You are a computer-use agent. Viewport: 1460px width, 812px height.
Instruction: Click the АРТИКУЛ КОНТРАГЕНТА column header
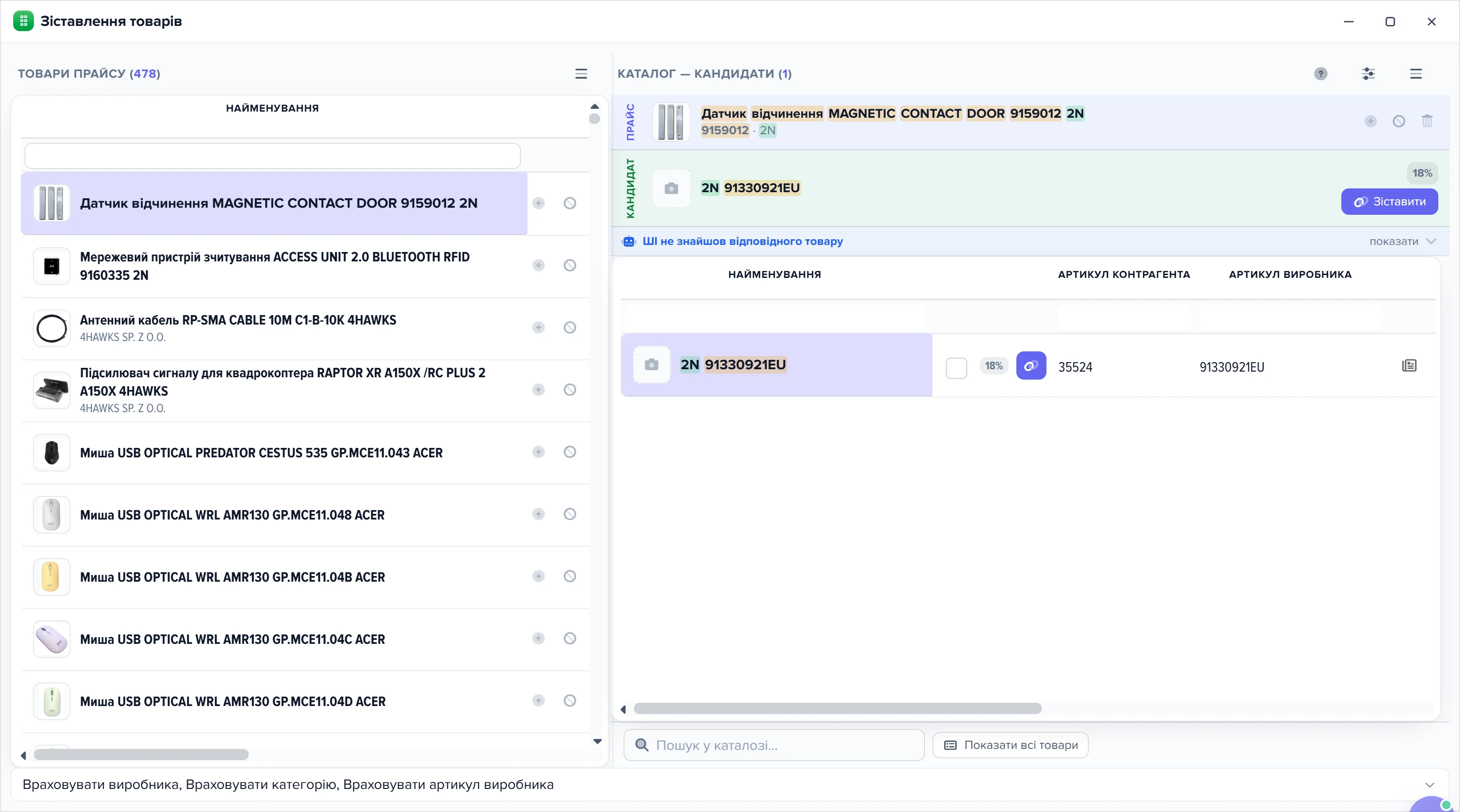coord(1124,274)
